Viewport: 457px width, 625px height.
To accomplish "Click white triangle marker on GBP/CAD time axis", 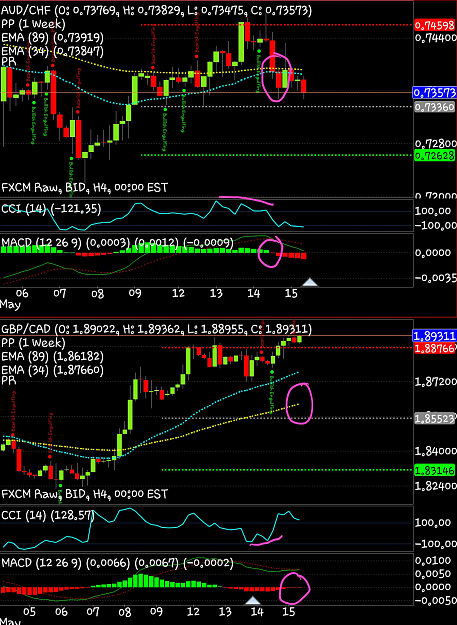I will 254,600.
